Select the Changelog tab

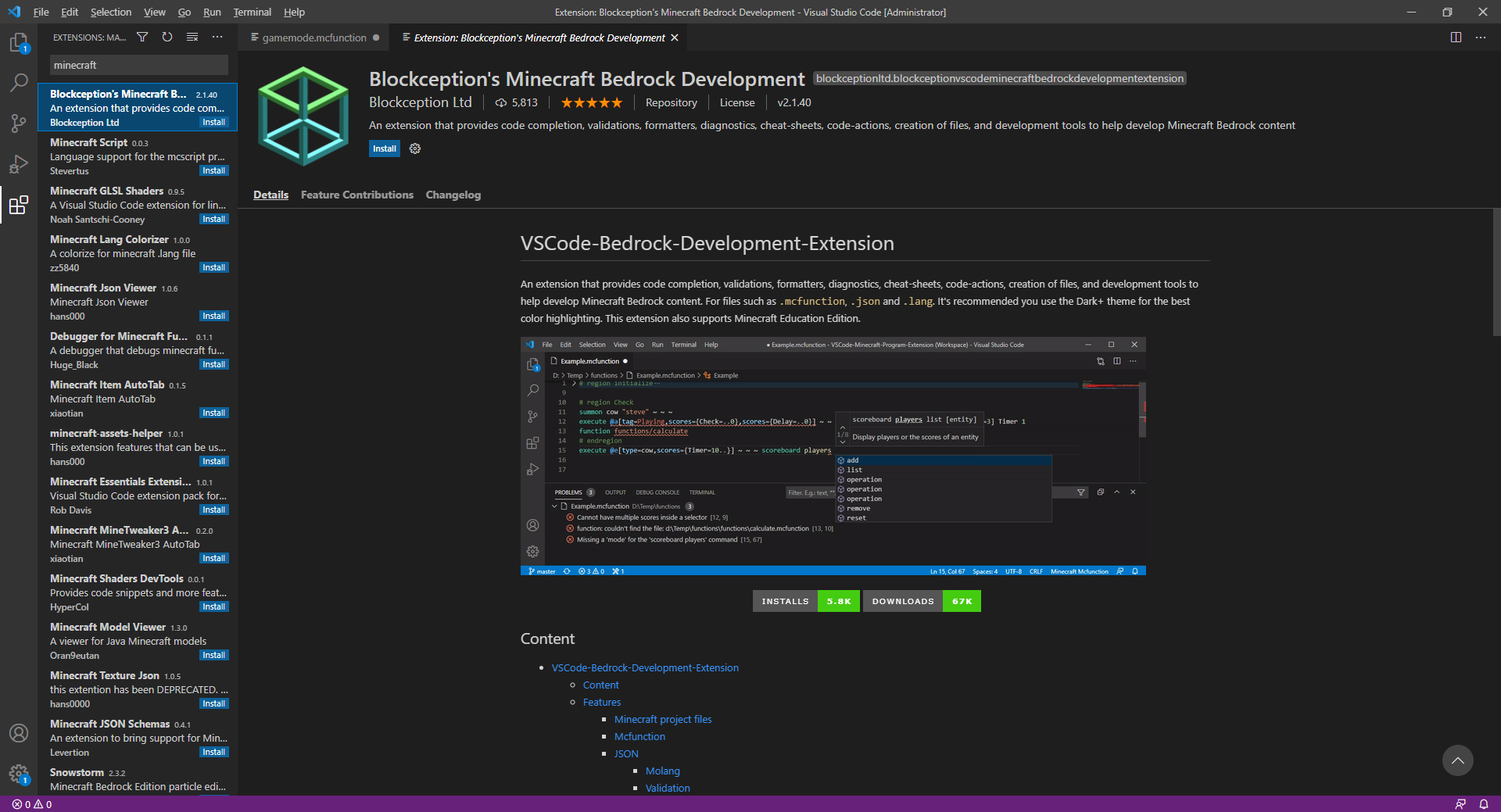coord(453,195)
